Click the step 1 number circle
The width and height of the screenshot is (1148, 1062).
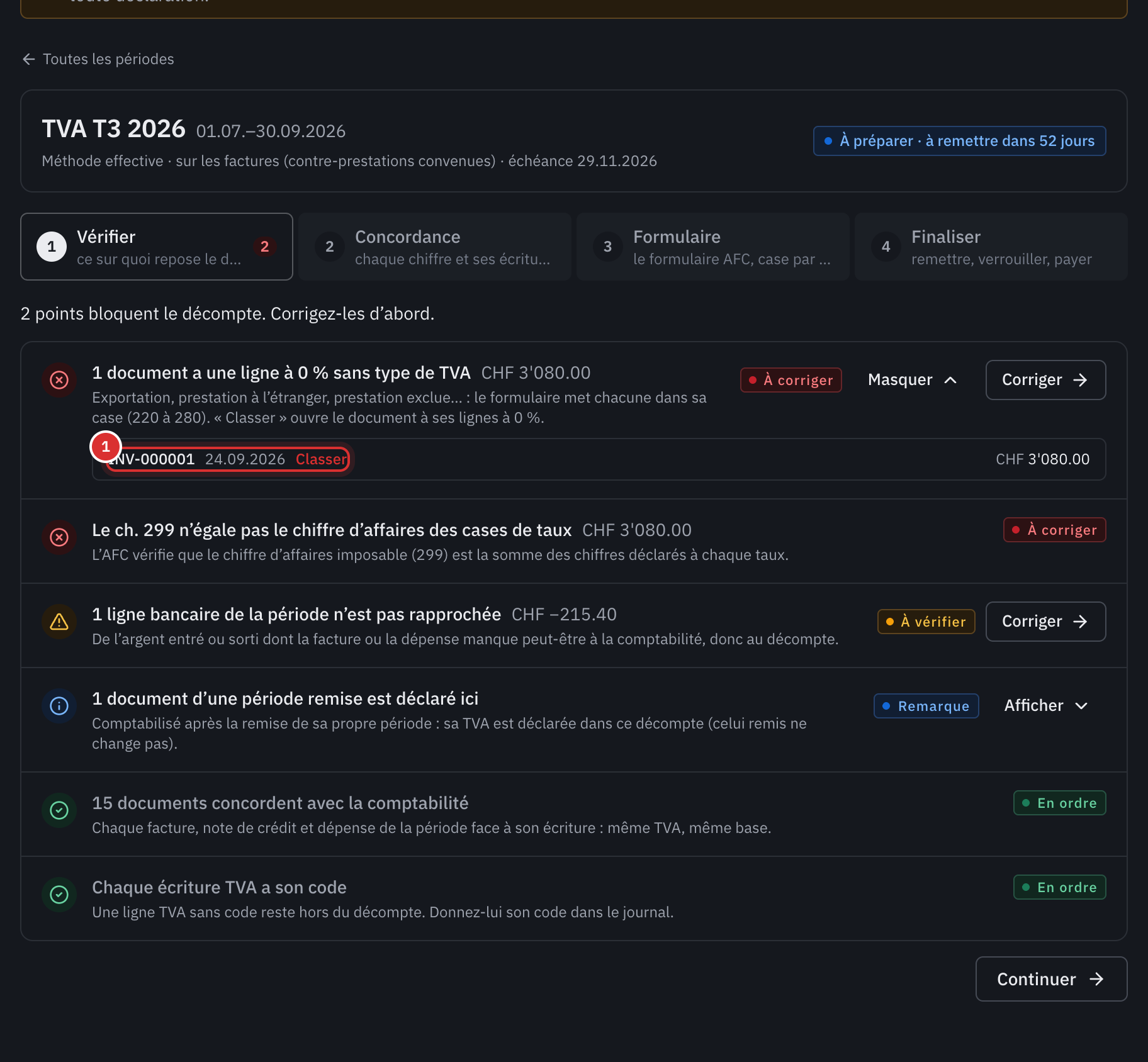[x=52, y=247]
